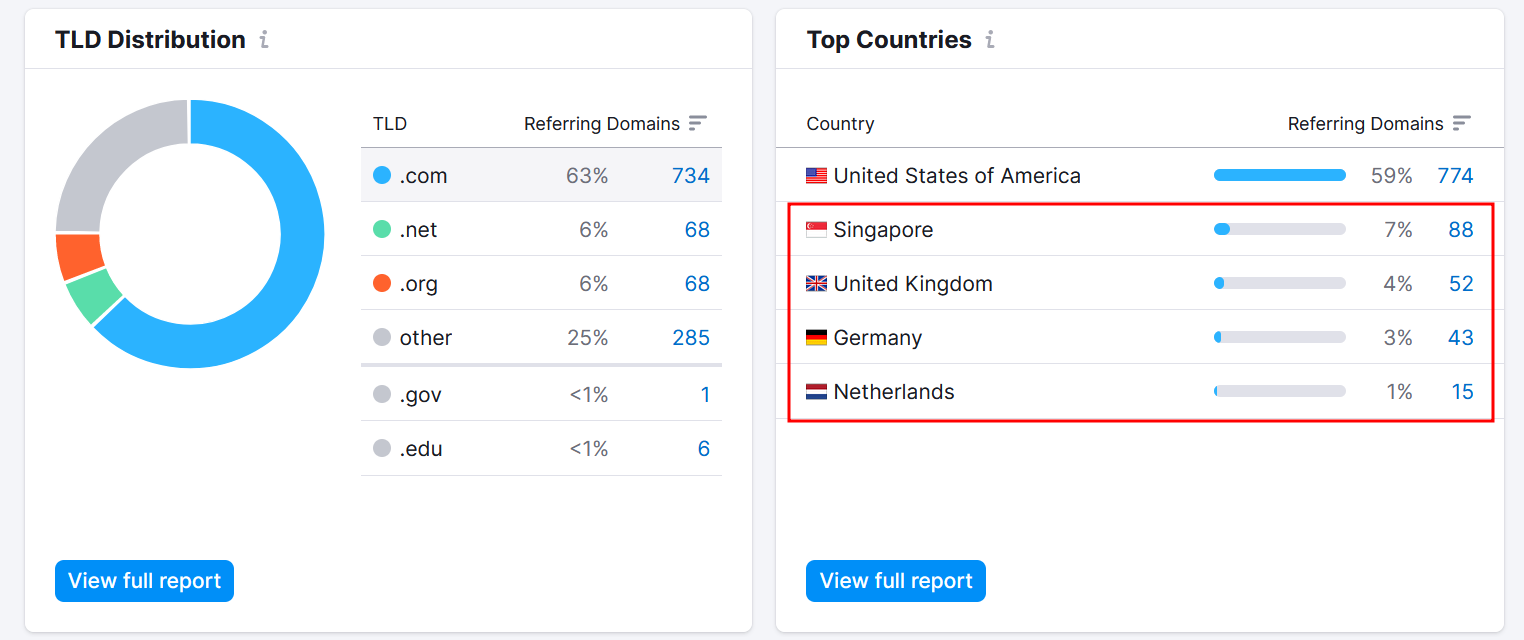Screen dimensions: 1524x640
Task: Click the United Kingdom flag icon
Action: point(816,284)
